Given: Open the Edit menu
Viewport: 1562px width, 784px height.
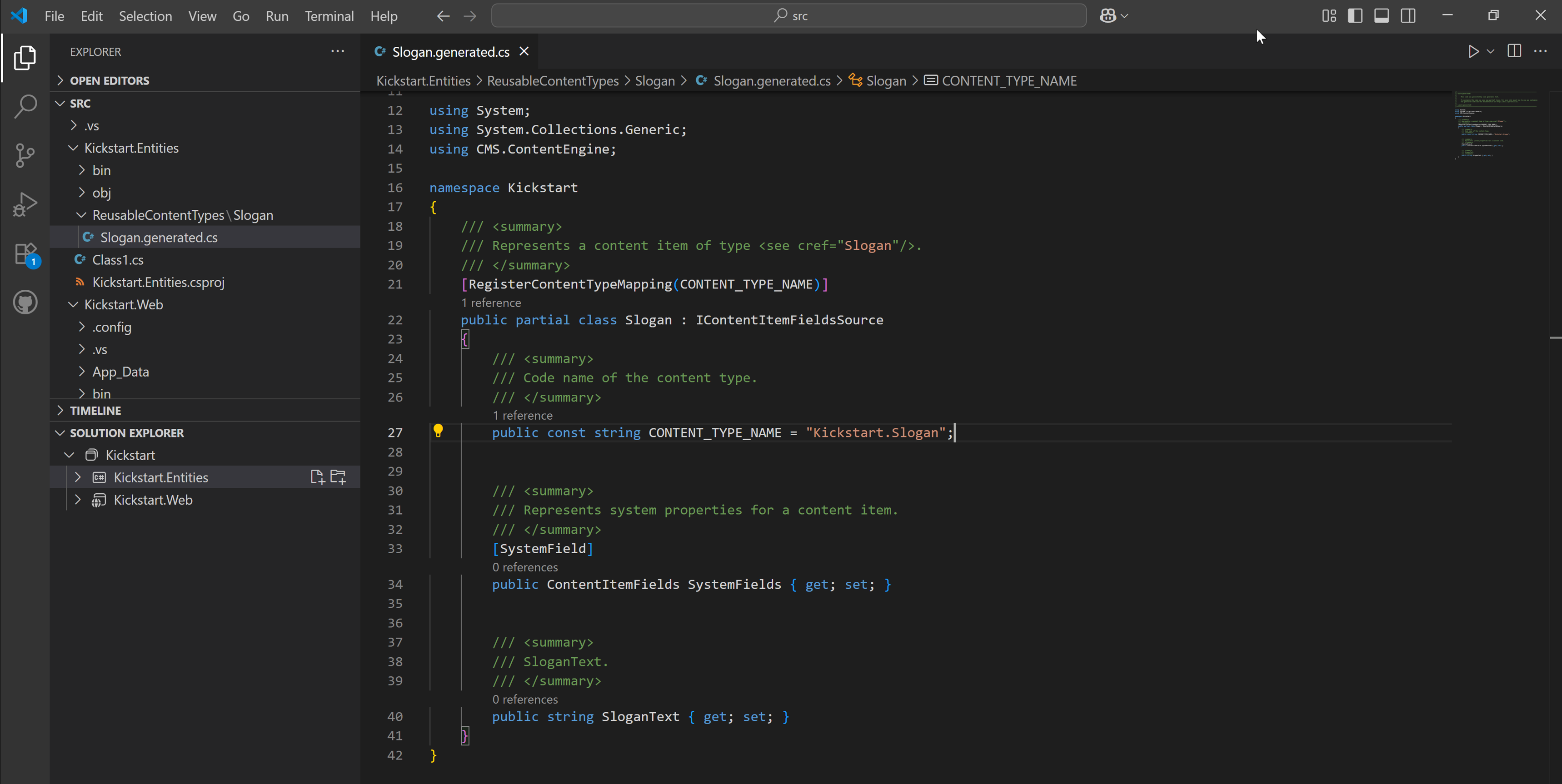Looking at the screenshot, I should (x=91, y=16).
